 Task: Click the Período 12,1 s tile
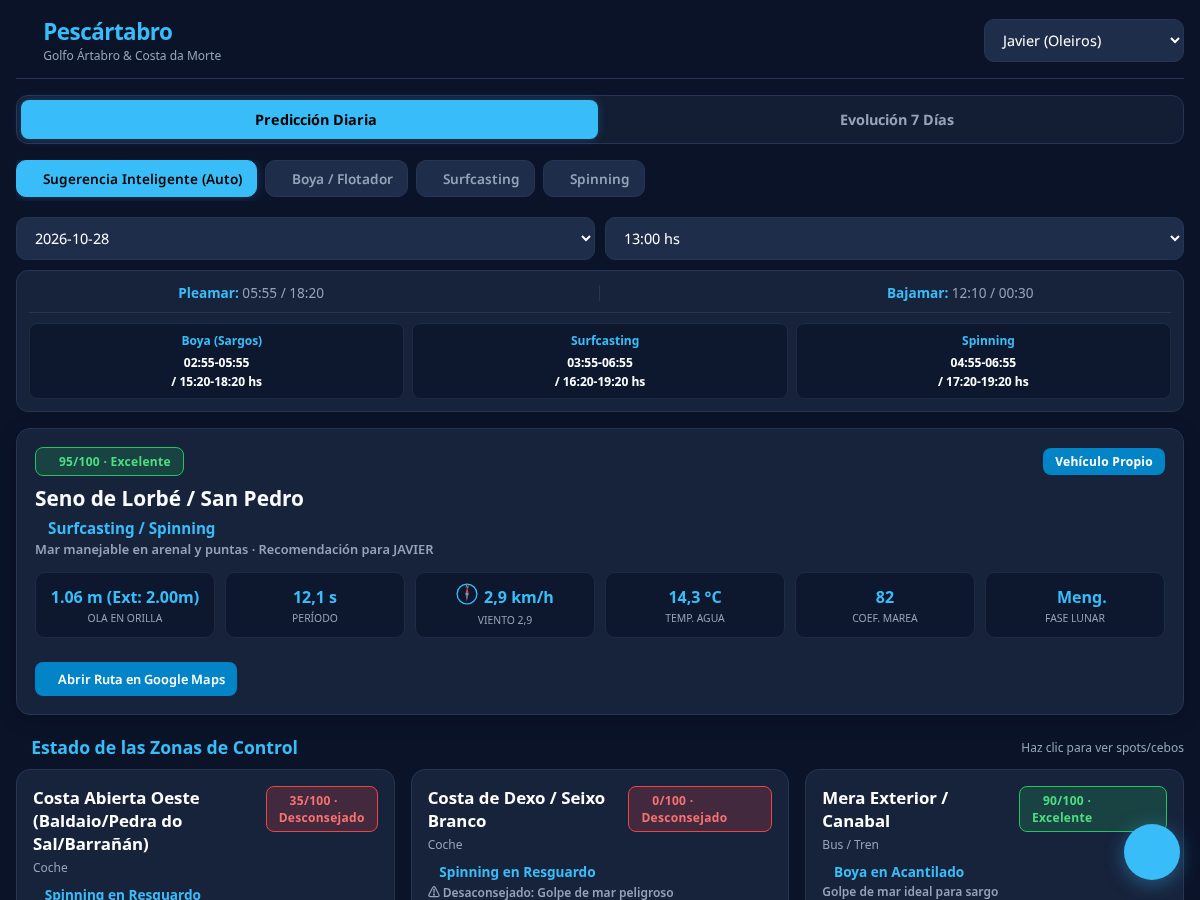pyautogui.click(x=315, y=605)
